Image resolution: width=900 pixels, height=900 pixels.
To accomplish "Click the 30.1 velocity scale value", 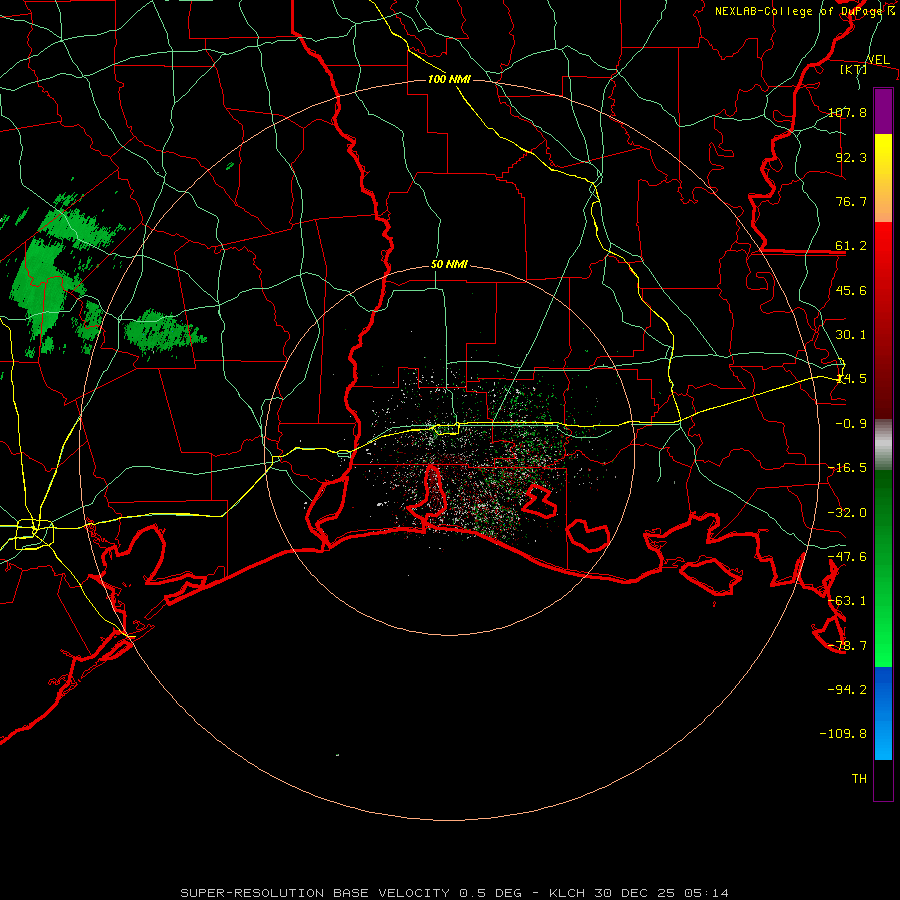I will coord(851,335).
